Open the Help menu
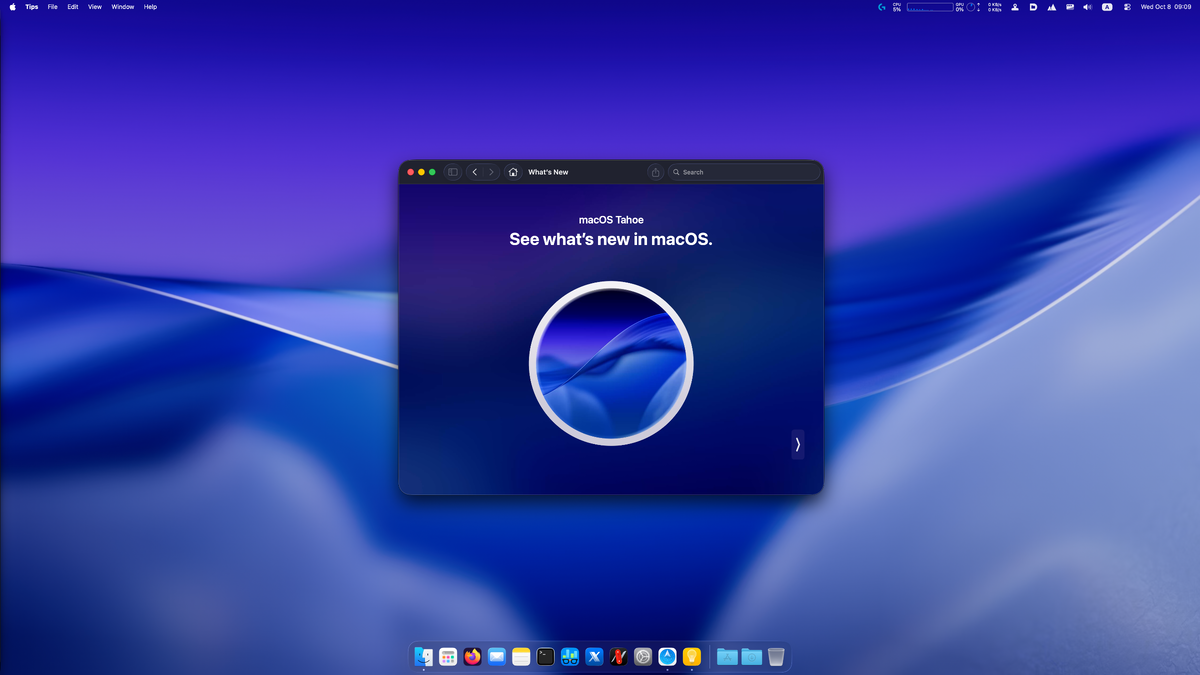Viewport: 1200px width, 675px height. [150, 6]
